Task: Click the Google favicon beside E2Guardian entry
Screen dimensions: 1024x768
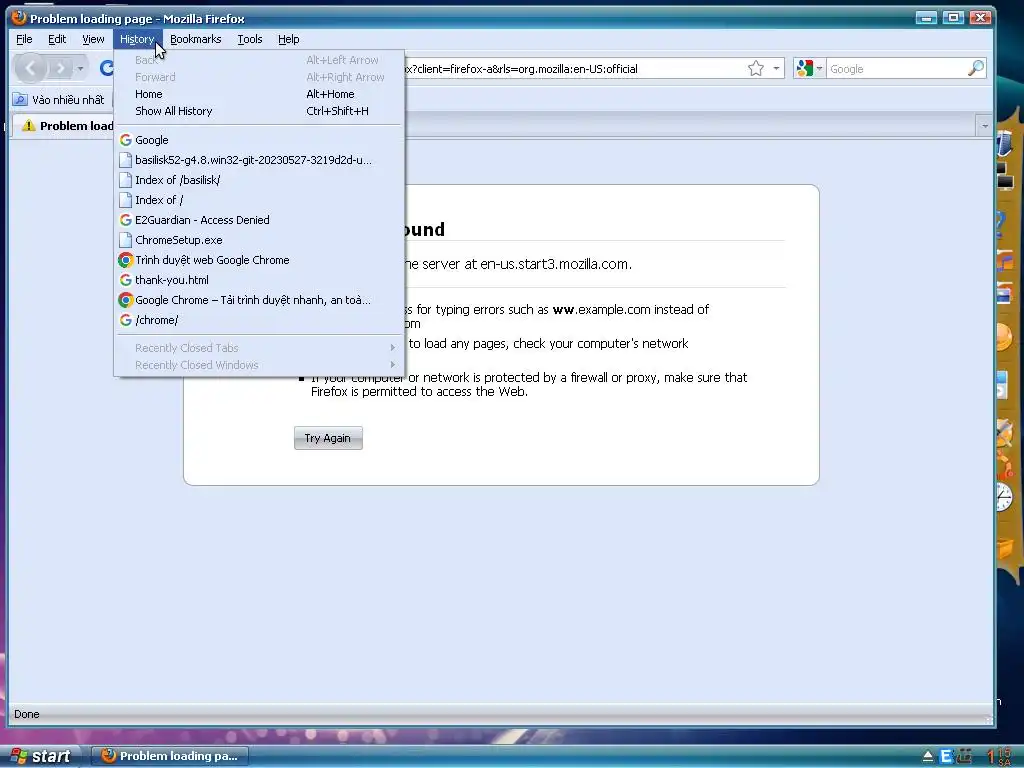Action: click(125, 220)
